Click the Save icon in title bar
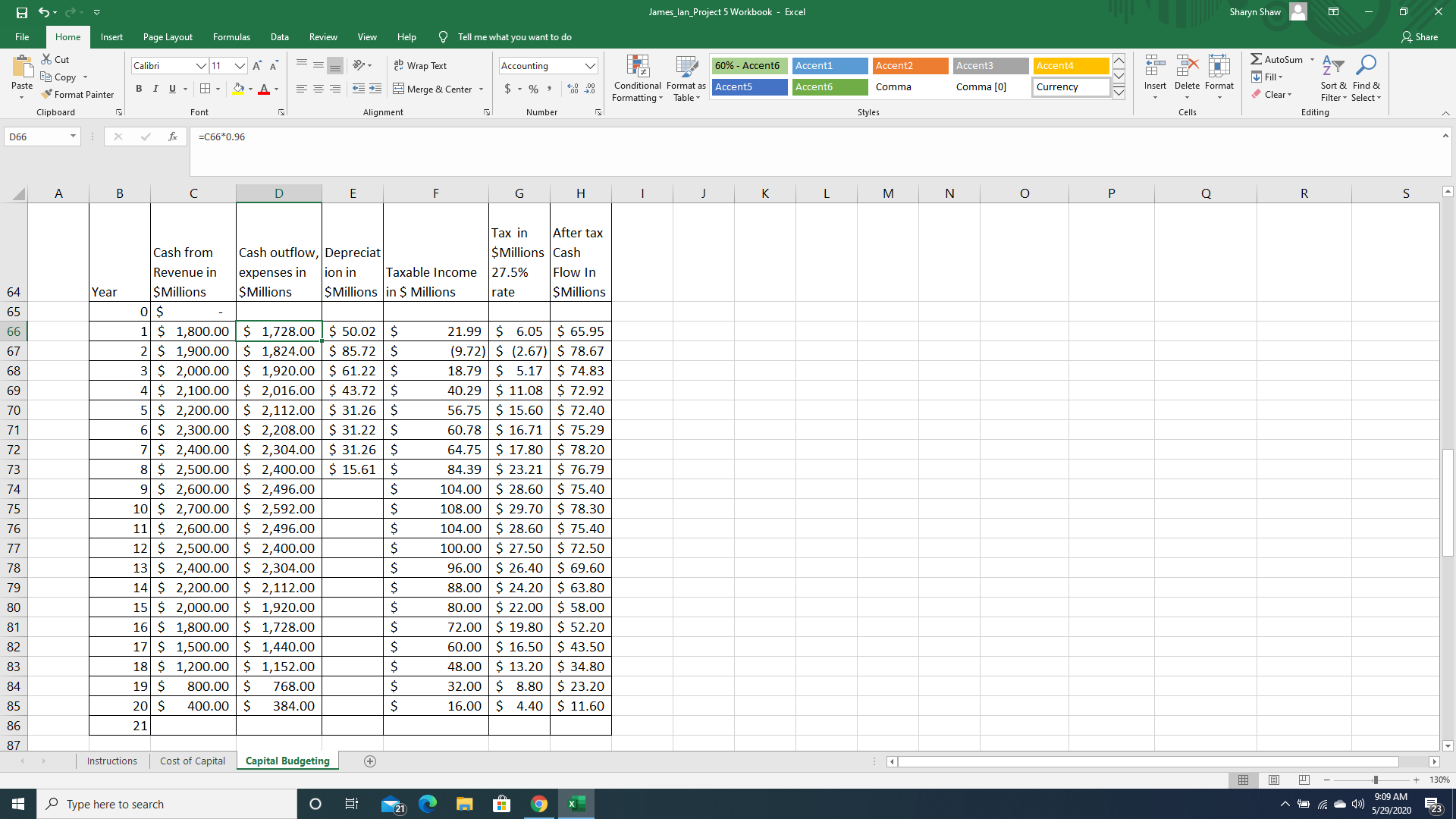Screen dimensions: 1456x819 22,12
